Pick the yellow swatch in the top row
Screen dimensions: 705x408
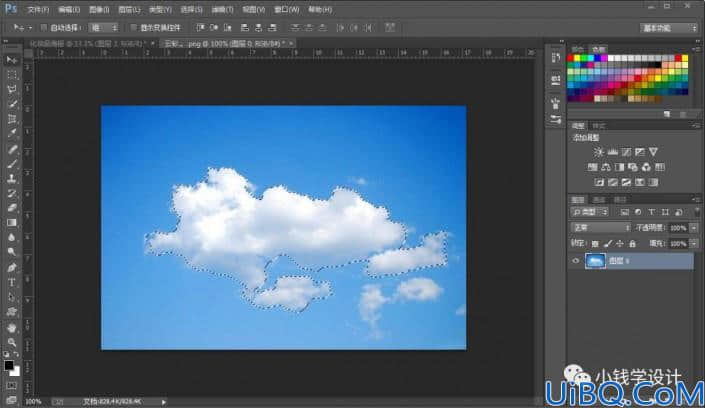point(577,58)
